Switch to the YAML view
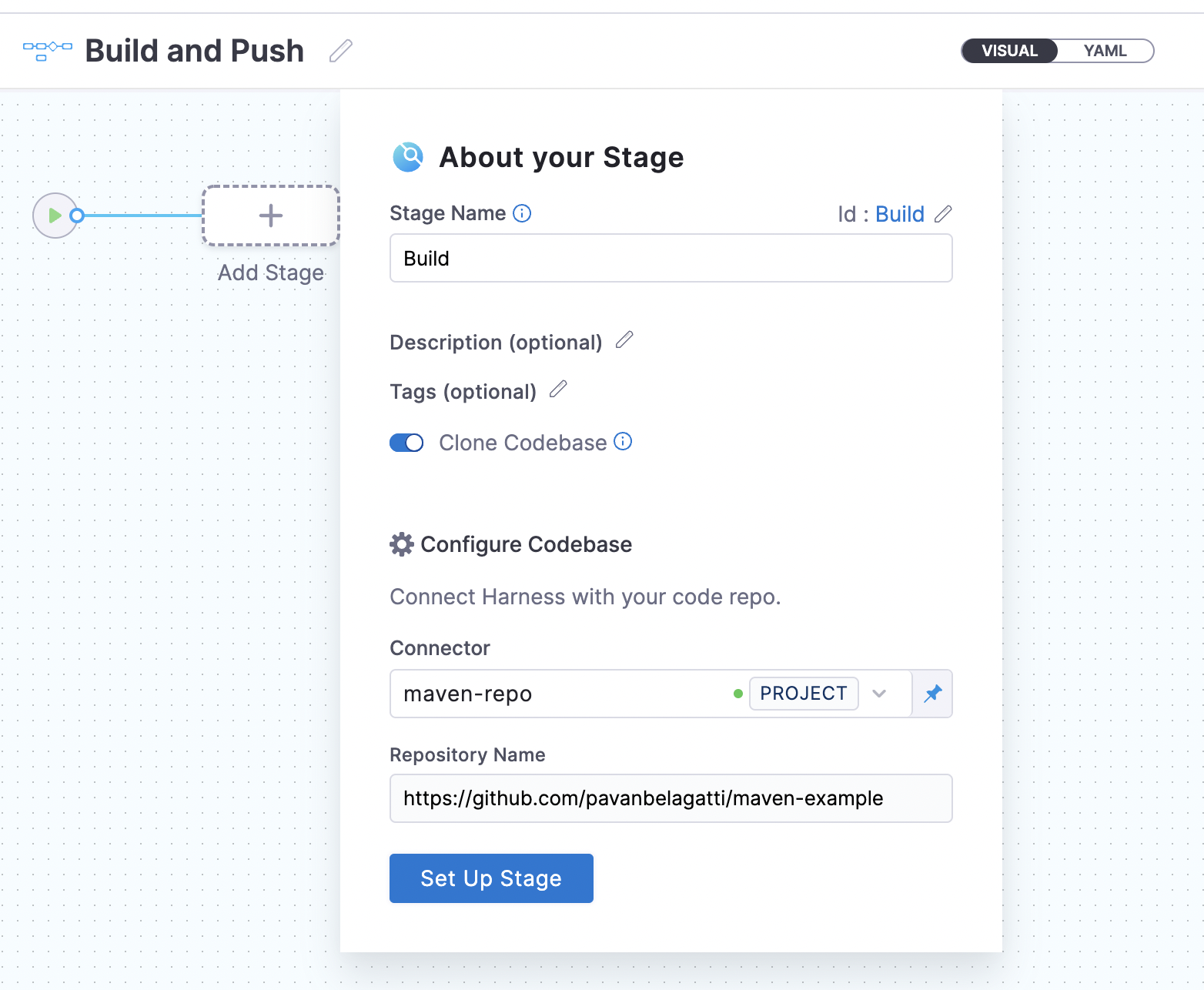 [x=1105, y=51]
